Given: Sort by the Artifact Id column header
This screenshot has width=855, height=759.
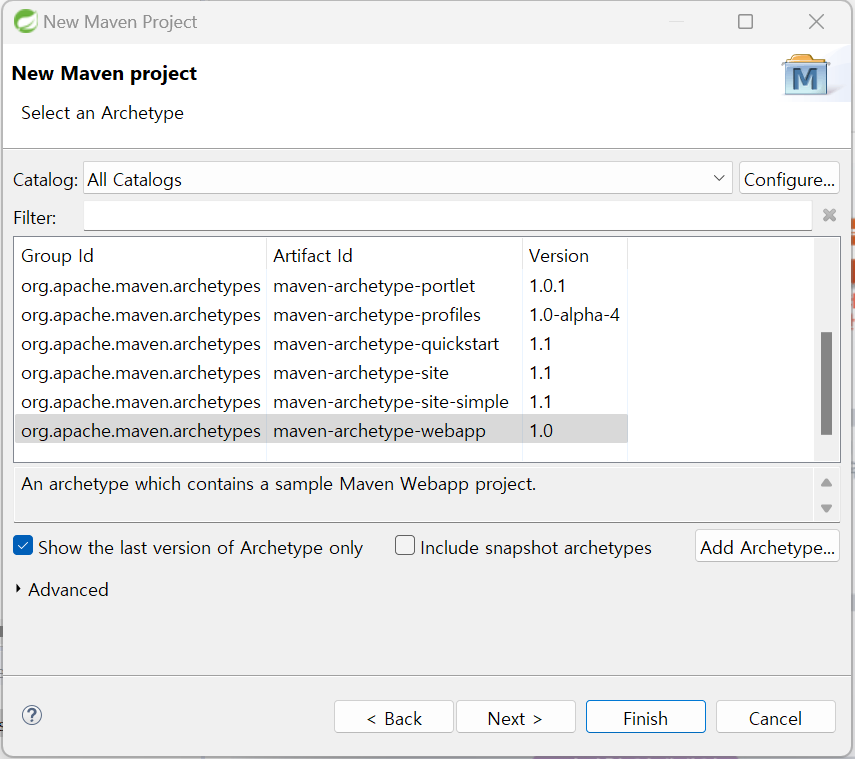Looking at the screenshot, I should (394, 256).
